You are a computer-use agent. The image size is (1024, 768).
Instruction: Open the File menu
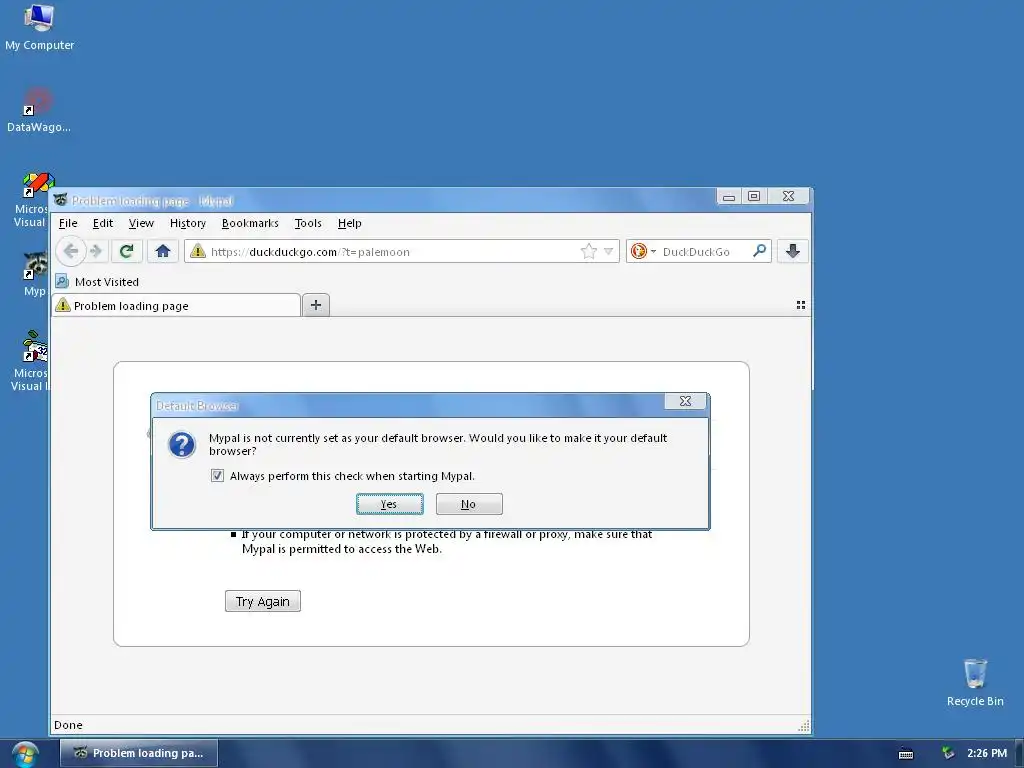68,223
